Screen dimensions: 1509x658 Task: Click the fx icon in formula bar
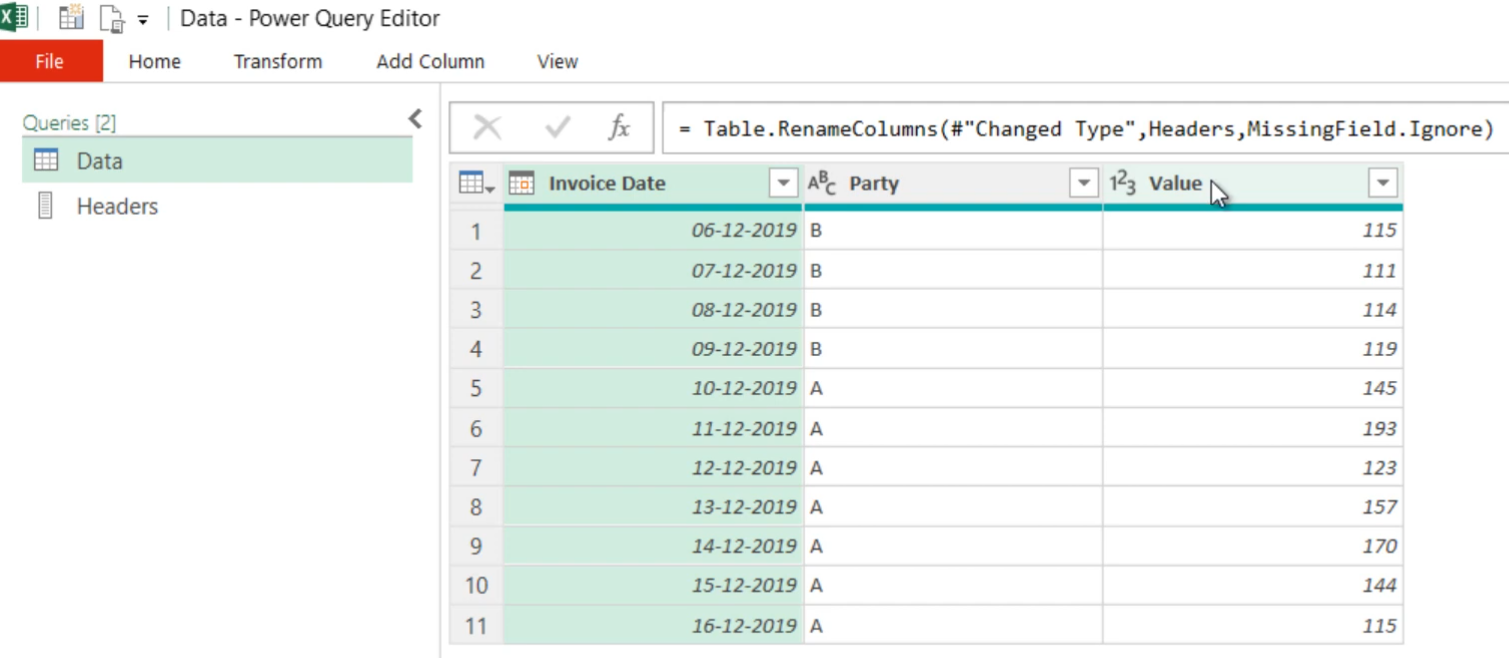(618, 128)
